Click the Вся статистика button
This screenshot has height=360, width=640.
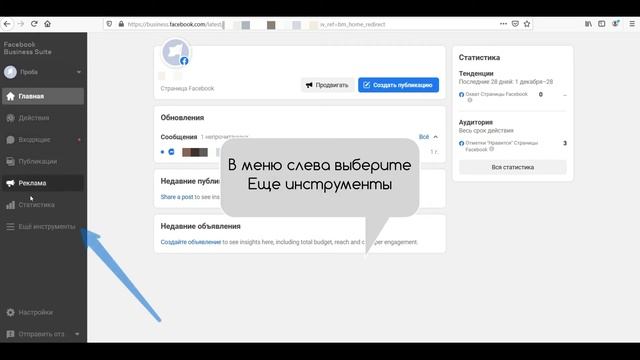coord(513,167)
